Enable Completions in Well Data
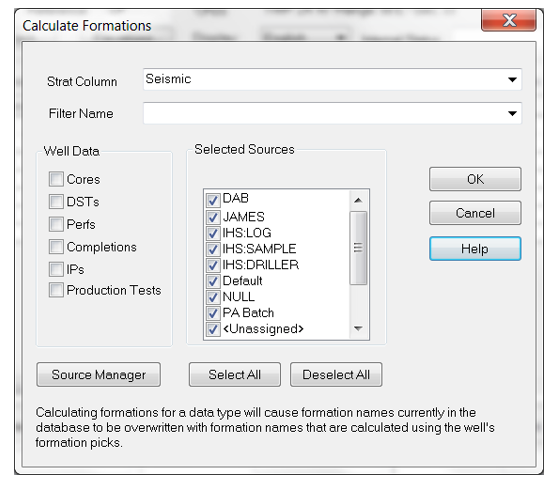This screenshot has width=556, height=481. (x=56, y=247)
